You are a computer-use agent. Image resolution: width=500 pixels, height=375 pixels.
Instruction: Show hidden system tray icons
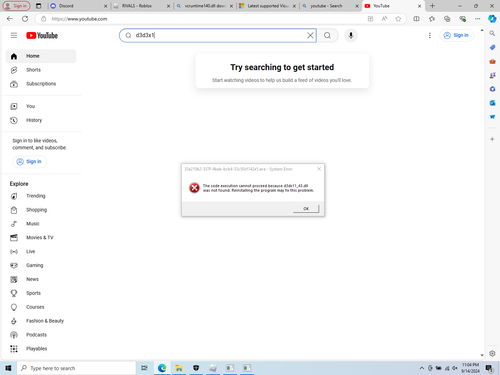(422, 368)
